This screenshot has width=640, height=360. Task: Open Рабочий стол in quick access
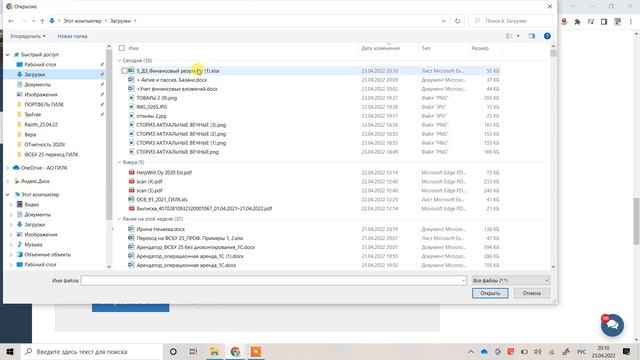(x=40, y=64)
